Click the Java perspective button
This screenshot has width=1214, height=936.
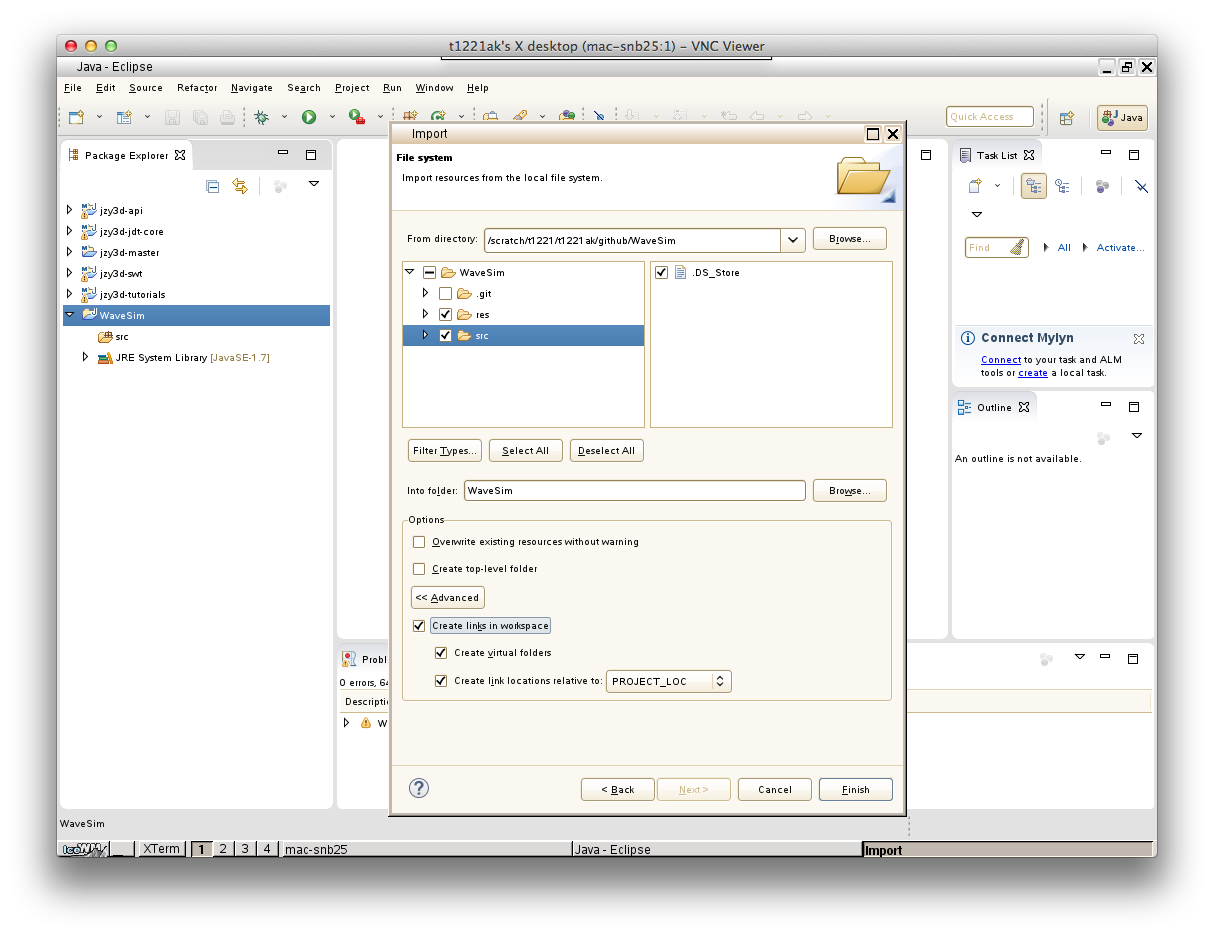(x=1122, y=117)
